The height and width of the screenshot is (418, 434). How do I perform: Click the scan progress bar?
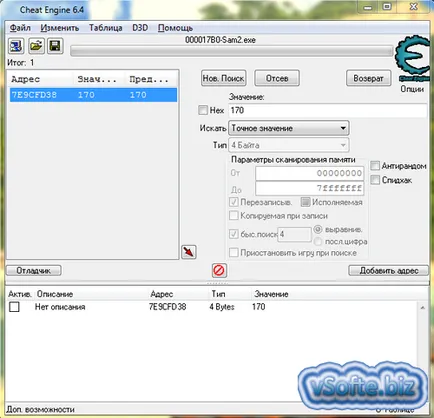click(x=232, y=51)
